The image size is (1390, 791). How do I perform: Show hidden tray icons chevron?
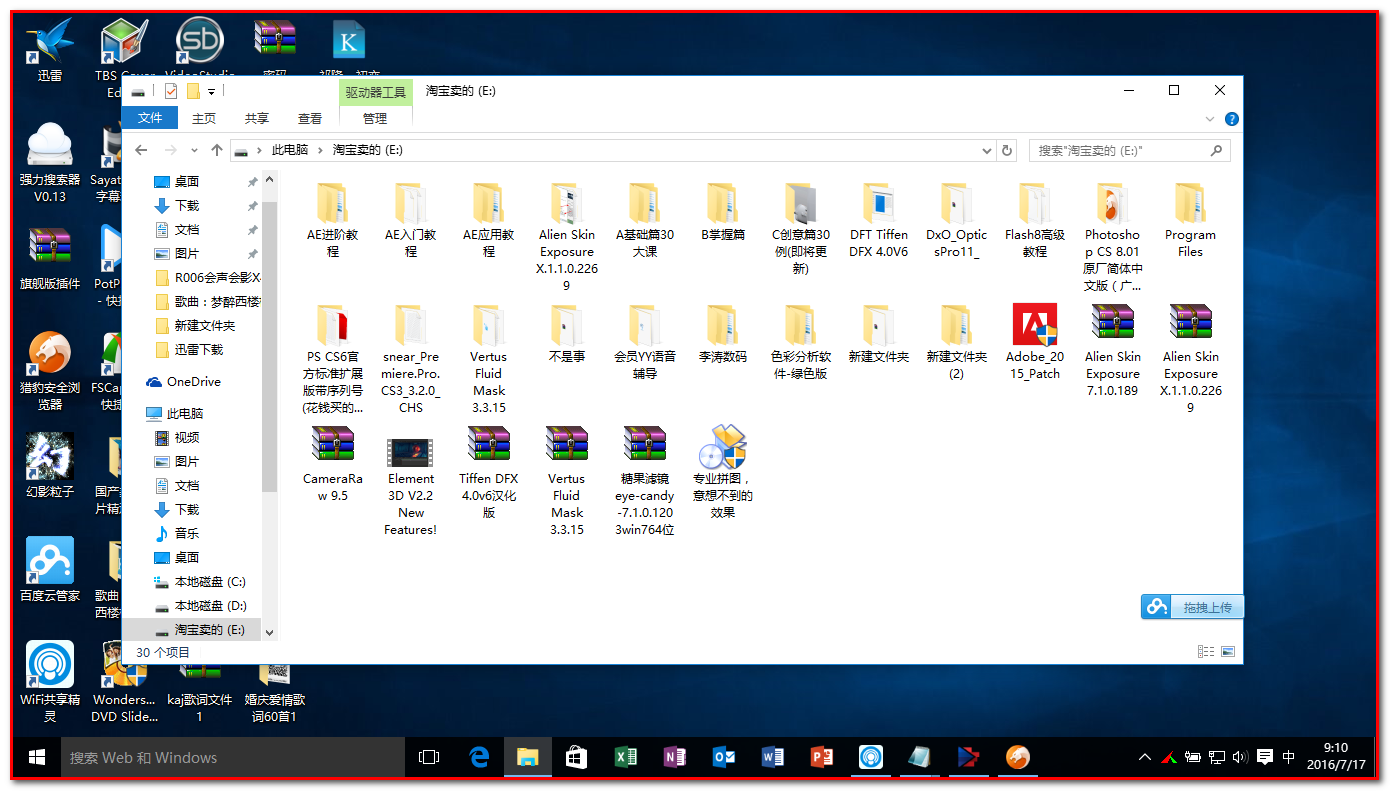click(1144, 758)
